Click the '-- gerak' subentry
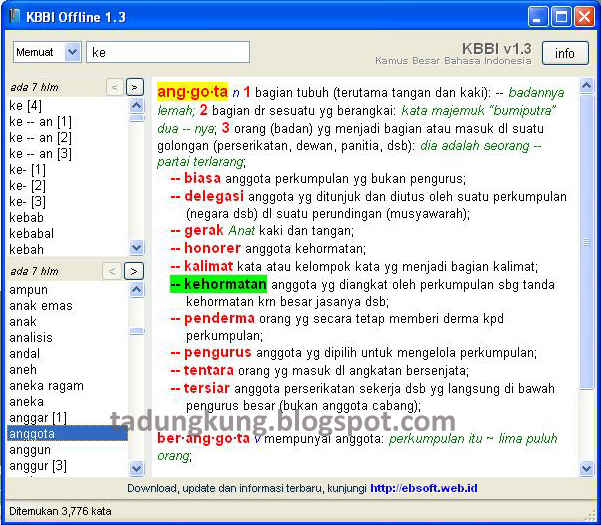Viewport: 601px width, 525px height. point(197,230)
